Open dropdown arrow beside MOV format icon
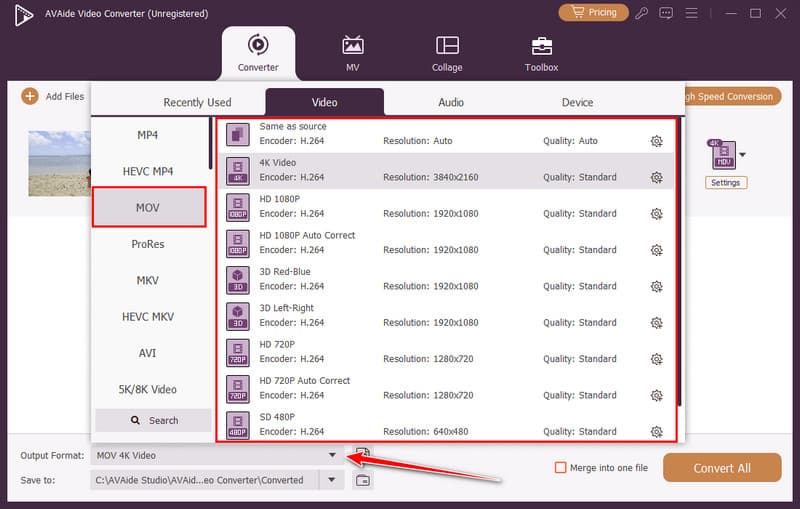This screenshot has height=509, width=800. [742, 155]
